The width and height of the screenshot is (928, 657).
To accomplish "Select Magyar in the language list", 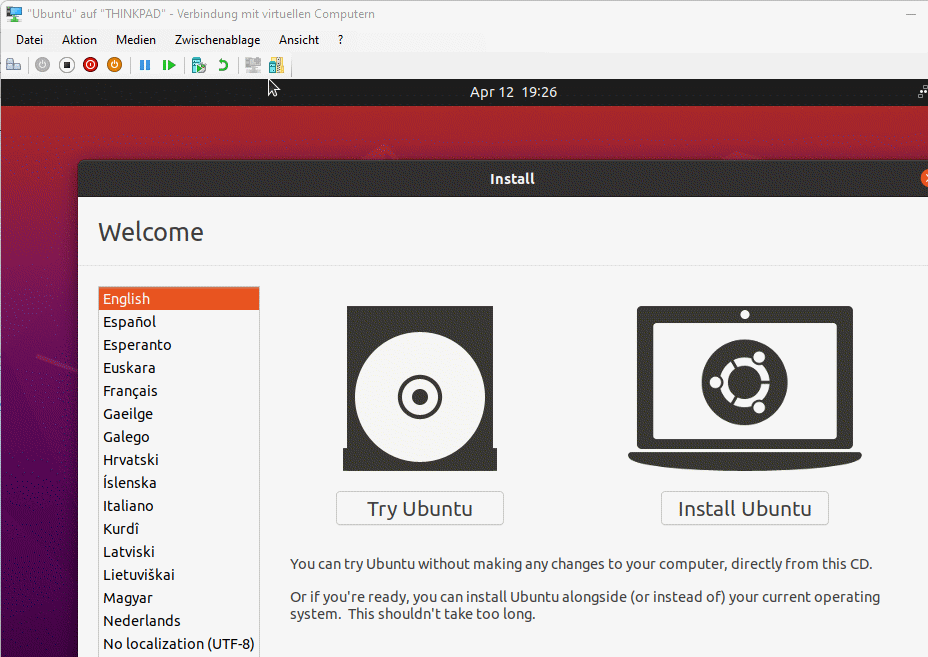I will [179, 598].
